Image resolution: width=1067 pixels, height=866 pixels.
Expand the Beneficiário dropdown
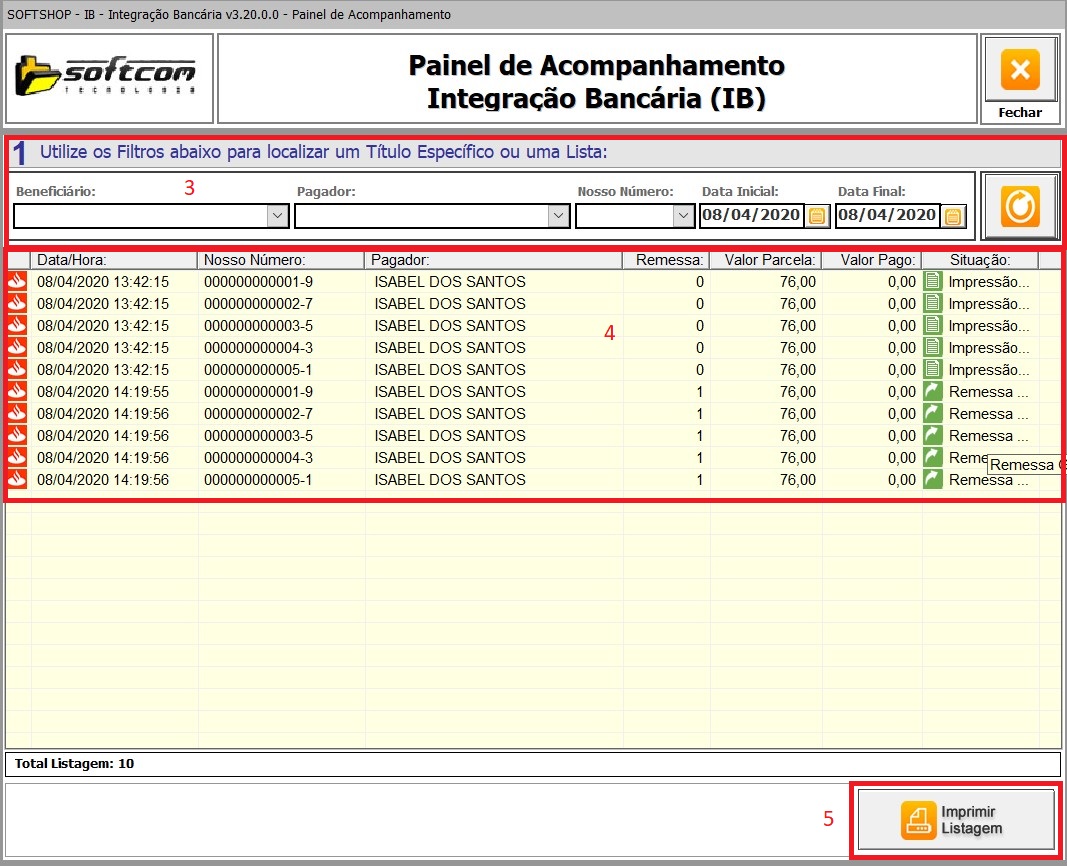click(277, 216)
